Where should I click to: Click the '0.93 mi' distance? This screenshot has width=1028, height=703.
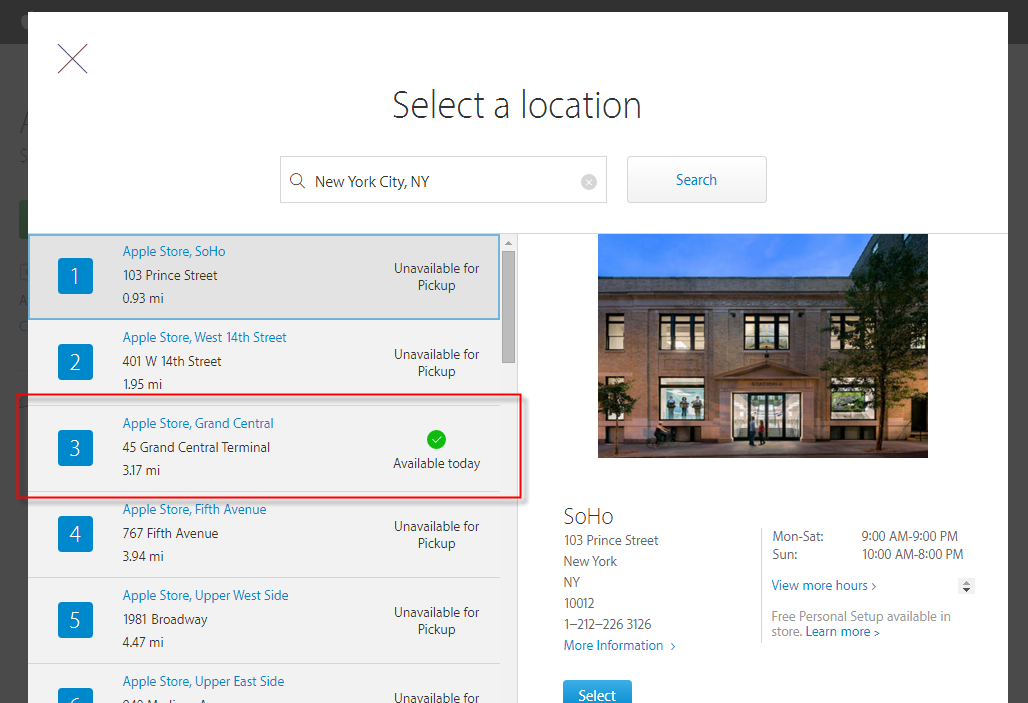pyautogui.click(x=143, y=298)
